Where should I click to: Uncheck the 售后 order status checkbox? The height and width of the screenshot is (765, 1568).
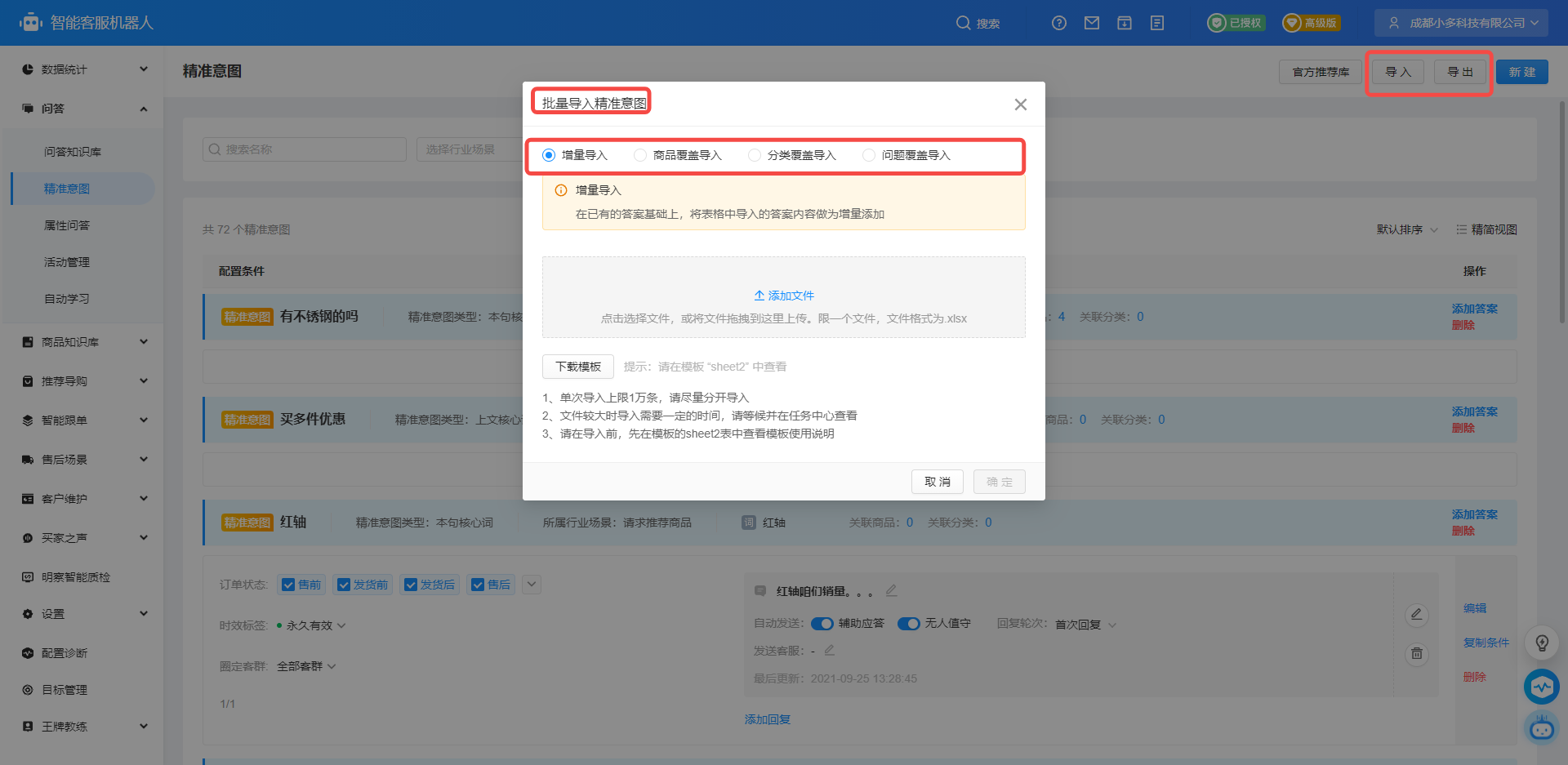(478, 585)
